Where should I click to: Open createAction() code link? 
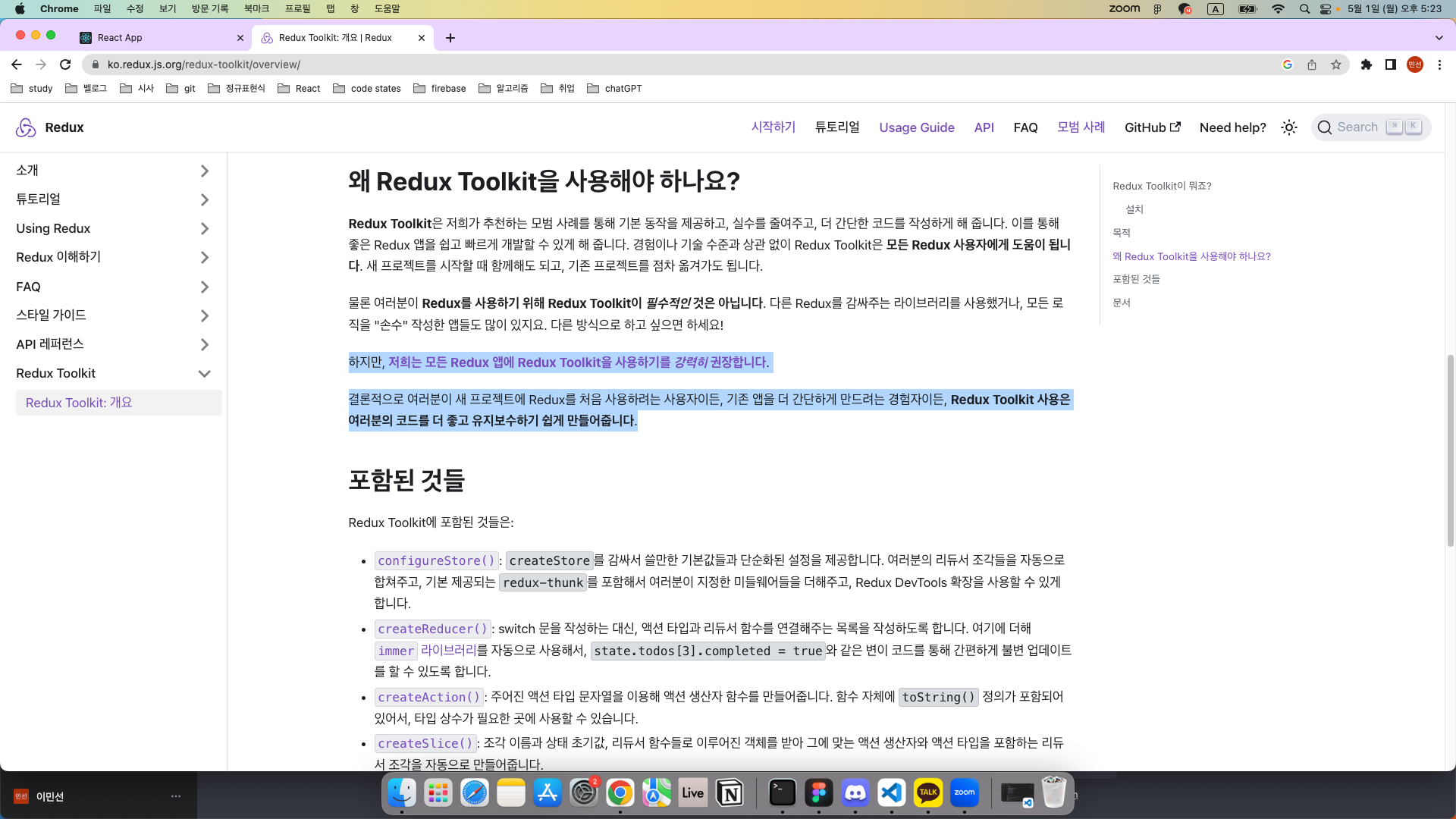(x=428, y=697)
